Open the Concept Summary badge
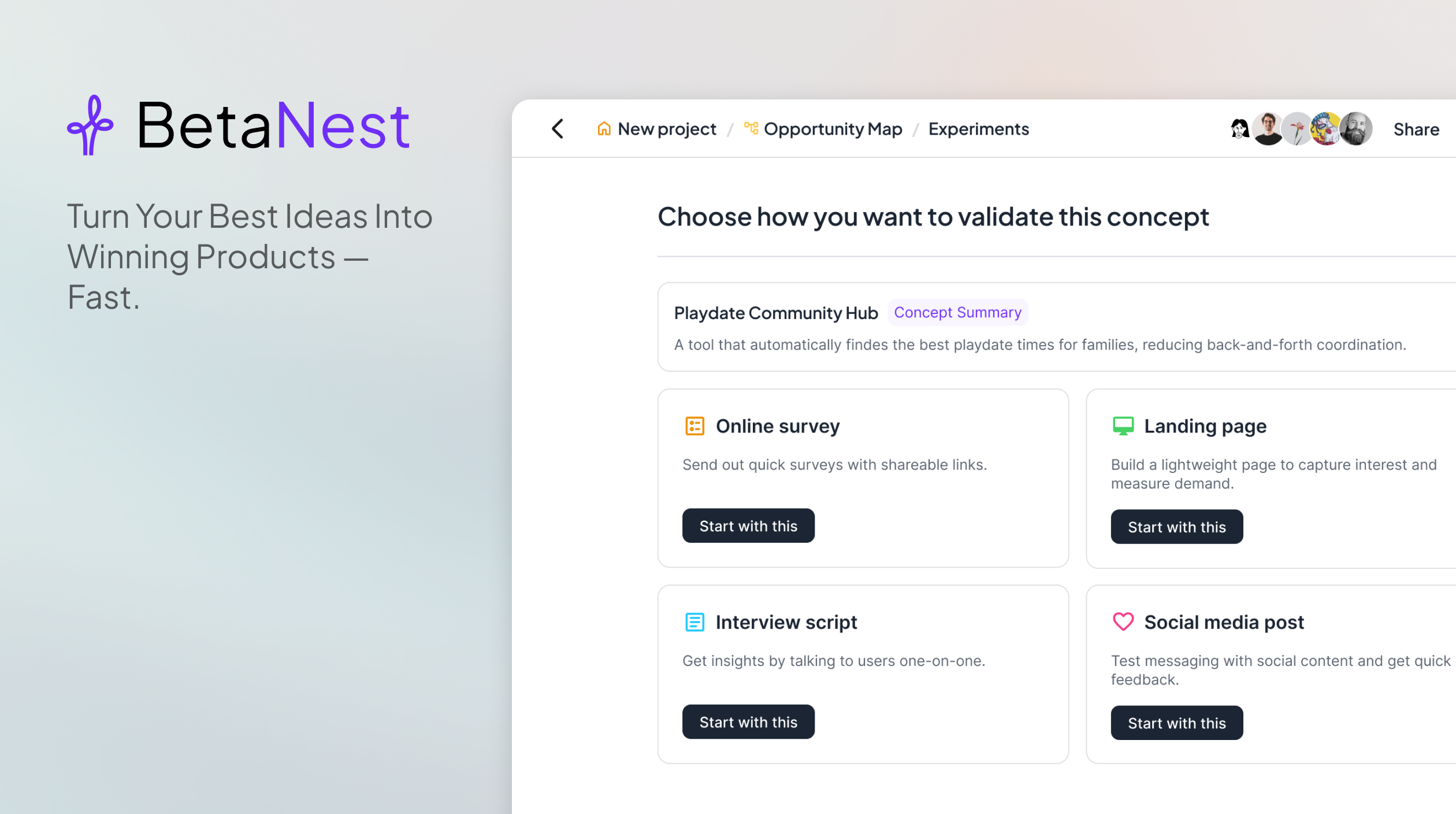1456x814 pixels. pyautogui.click(x=957, y=312)
